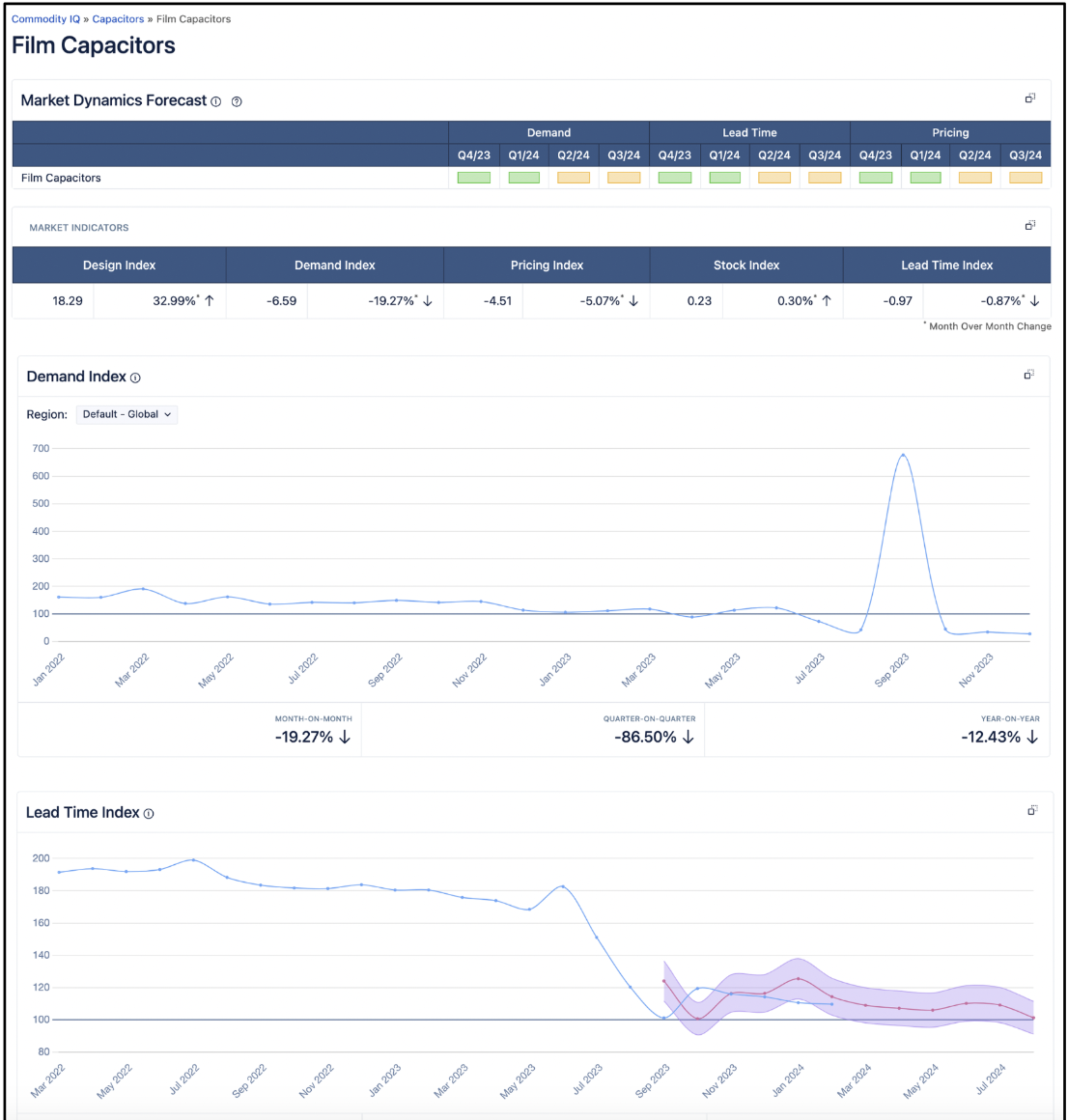Click the Jul 2022 lead time peak point
The width and height of the screenshot is (1068, 1120).
193,859
